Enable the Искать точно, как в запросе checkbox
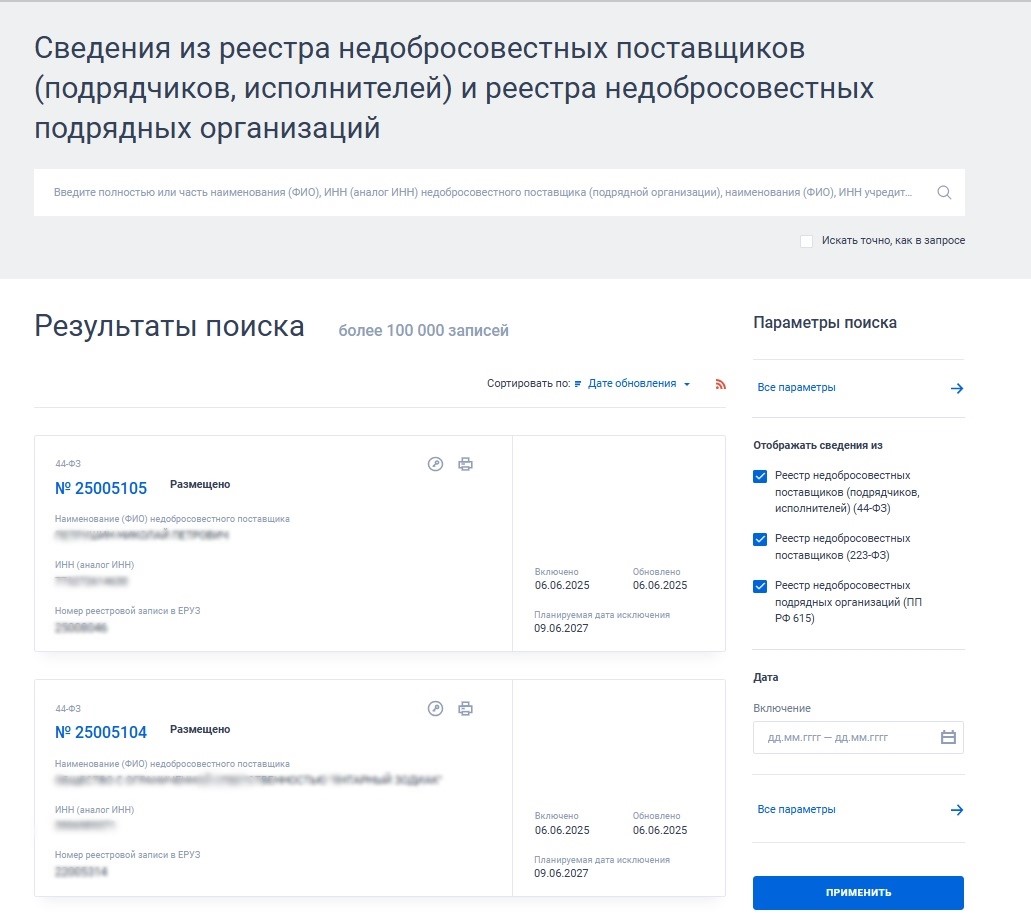Image resolution: width=1031 pixels, height=923 pixels. tap(806, 241)
